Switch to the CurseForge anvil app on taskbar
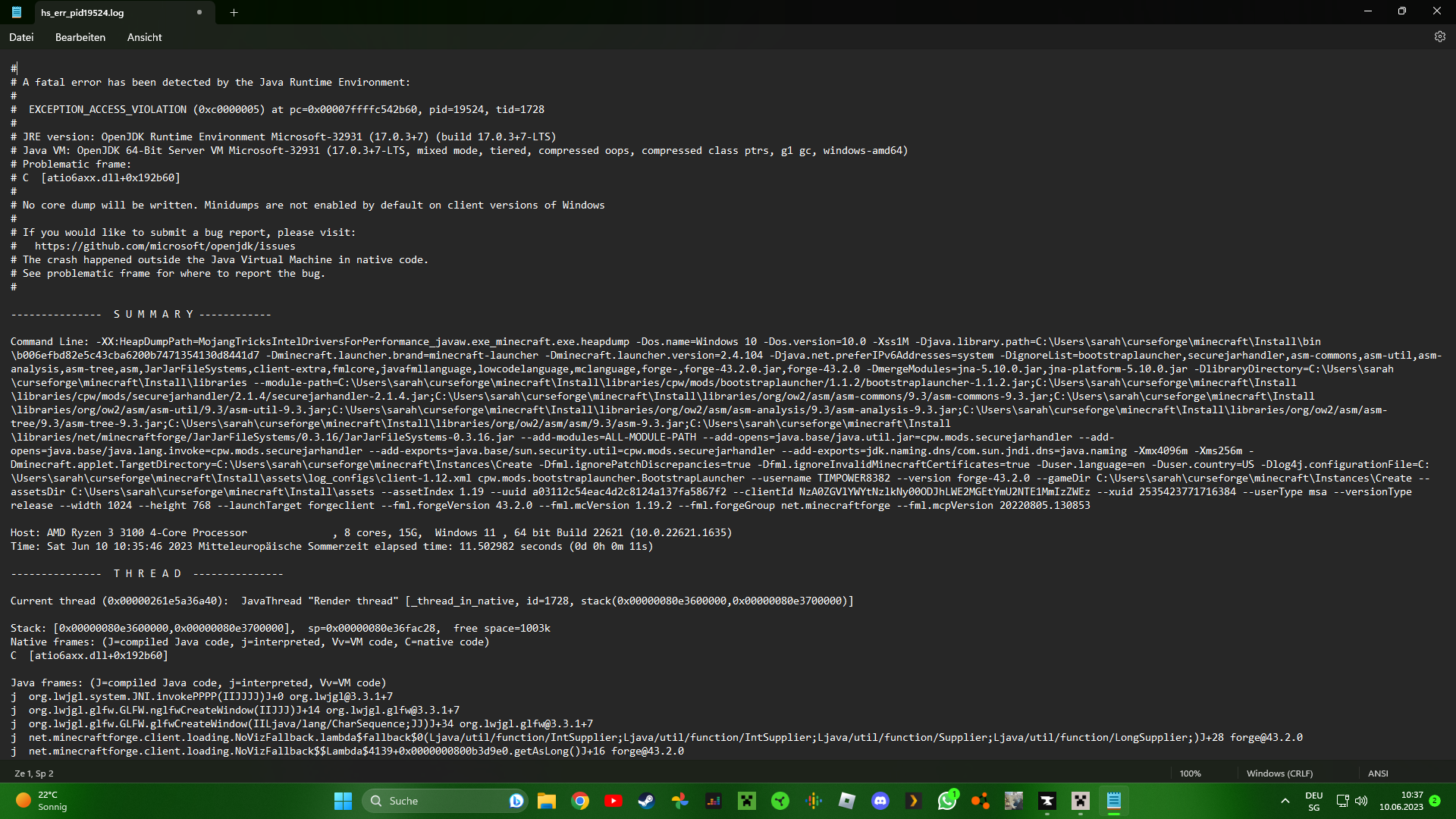Screen dimensions: 1456x819 click(x=1047, y=801)
